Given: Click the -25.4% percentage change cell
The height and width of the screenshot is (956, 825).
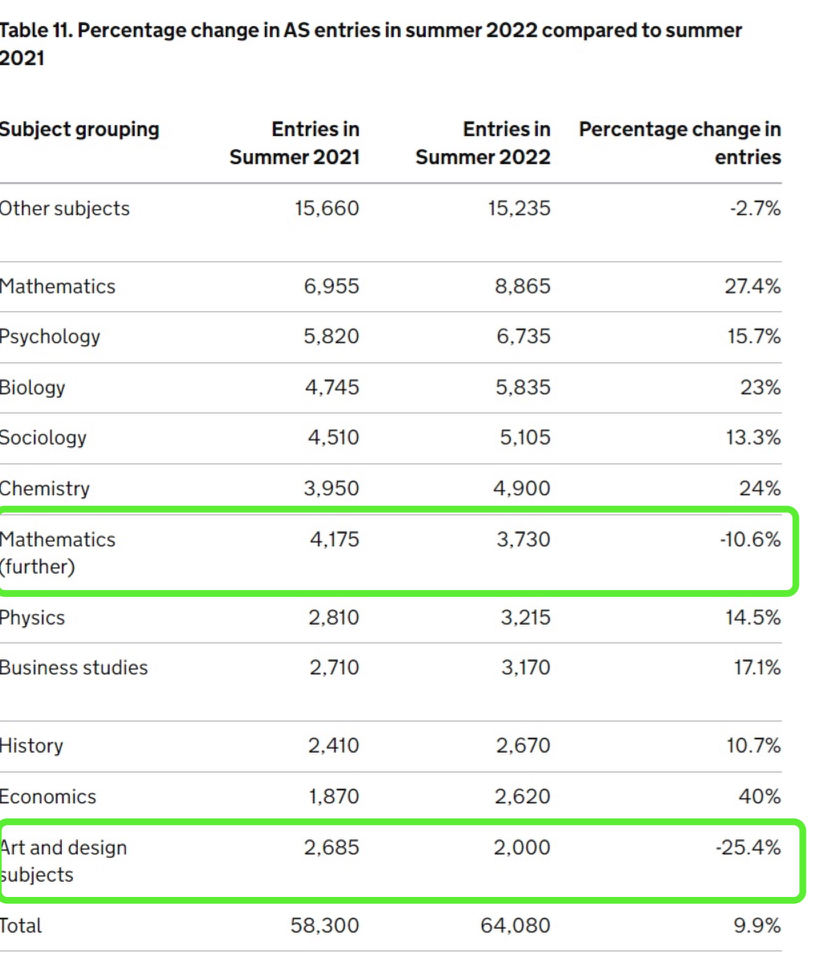Looking at the screenshot, I should pyautogui.click(x=748, y=847).
